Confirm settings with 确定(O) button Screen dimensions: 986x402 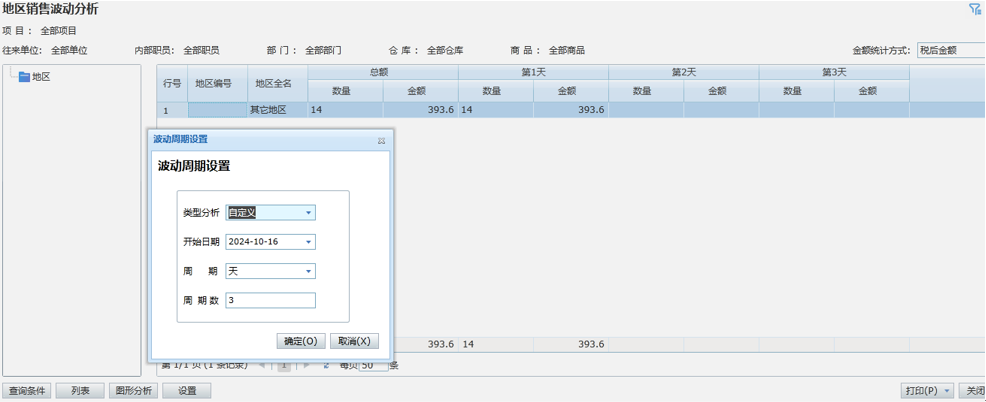point(301,341)
